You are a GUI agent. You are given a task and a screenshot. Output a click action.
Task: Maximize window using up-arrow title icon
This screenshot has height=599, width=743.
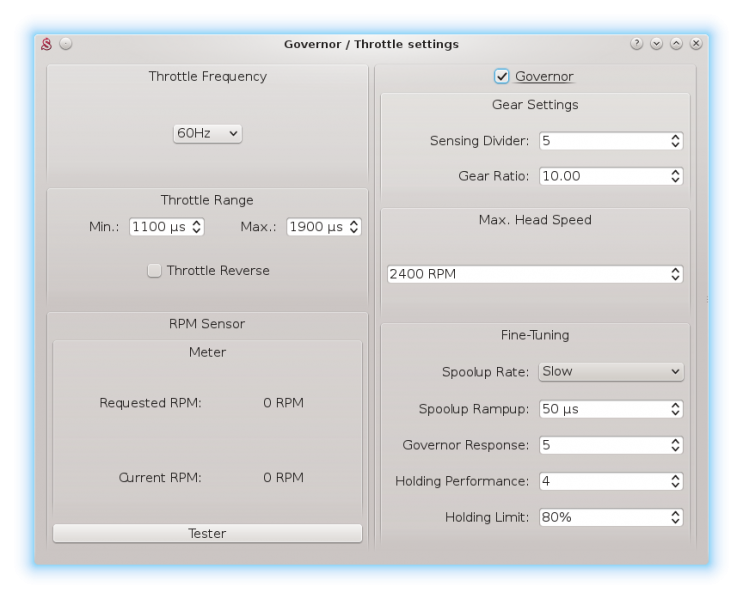tap(676, 44)
